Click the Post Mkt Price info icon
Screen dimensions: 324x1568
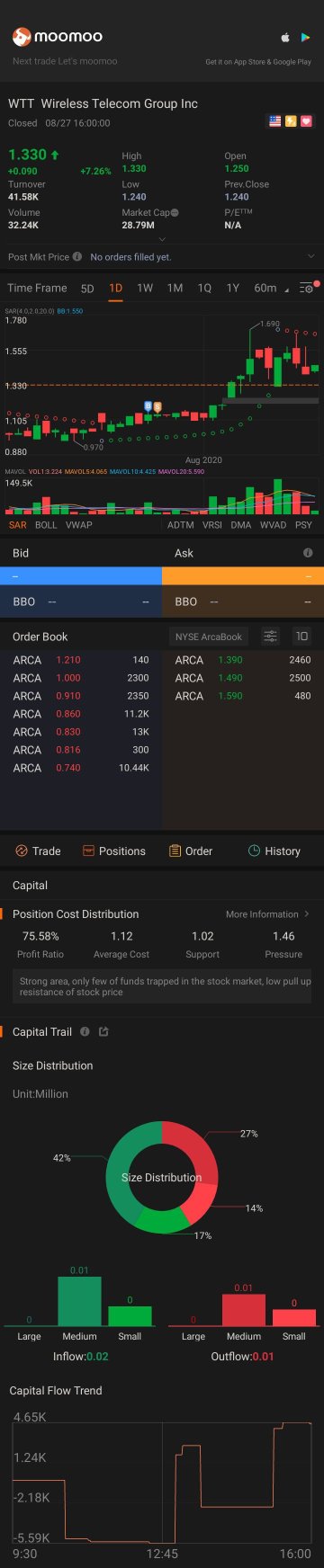(77, 256)
